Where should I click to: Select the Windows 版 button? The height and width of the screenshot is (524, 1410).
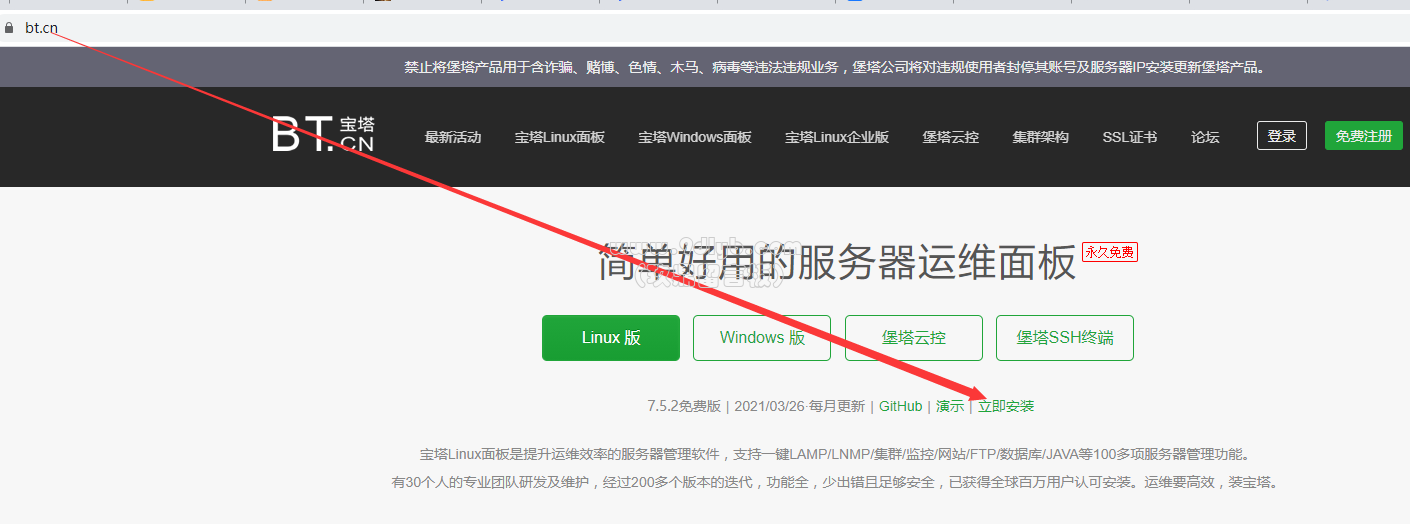(x=762, y=338)
